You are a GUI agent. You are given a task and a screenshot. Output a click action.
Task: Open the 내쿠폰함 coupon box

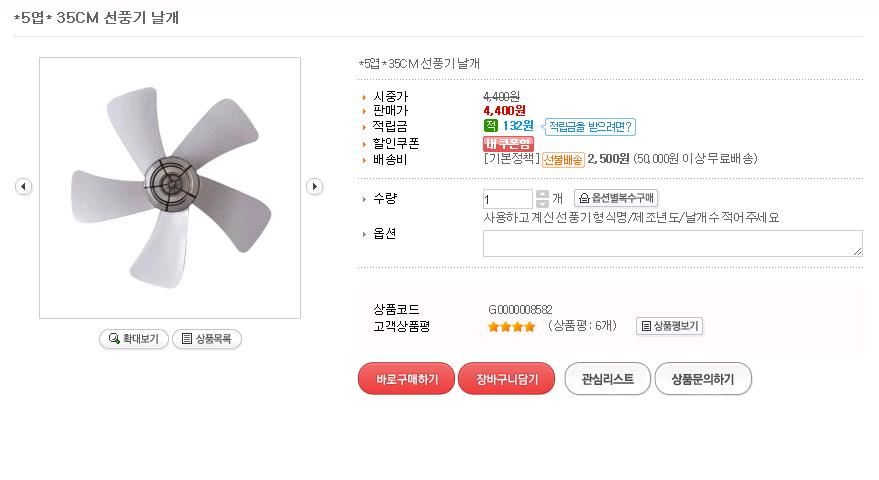[508, 143]
